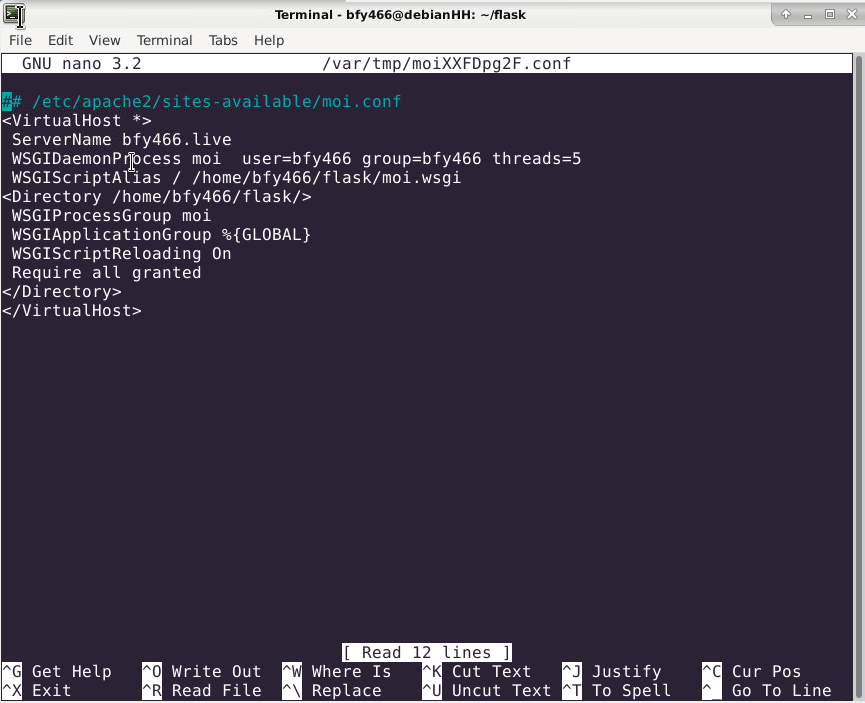Screen dimensions: 865x703
Task: Minimize the terminal window
Action: pyautogui.click(x=807, y=14)
